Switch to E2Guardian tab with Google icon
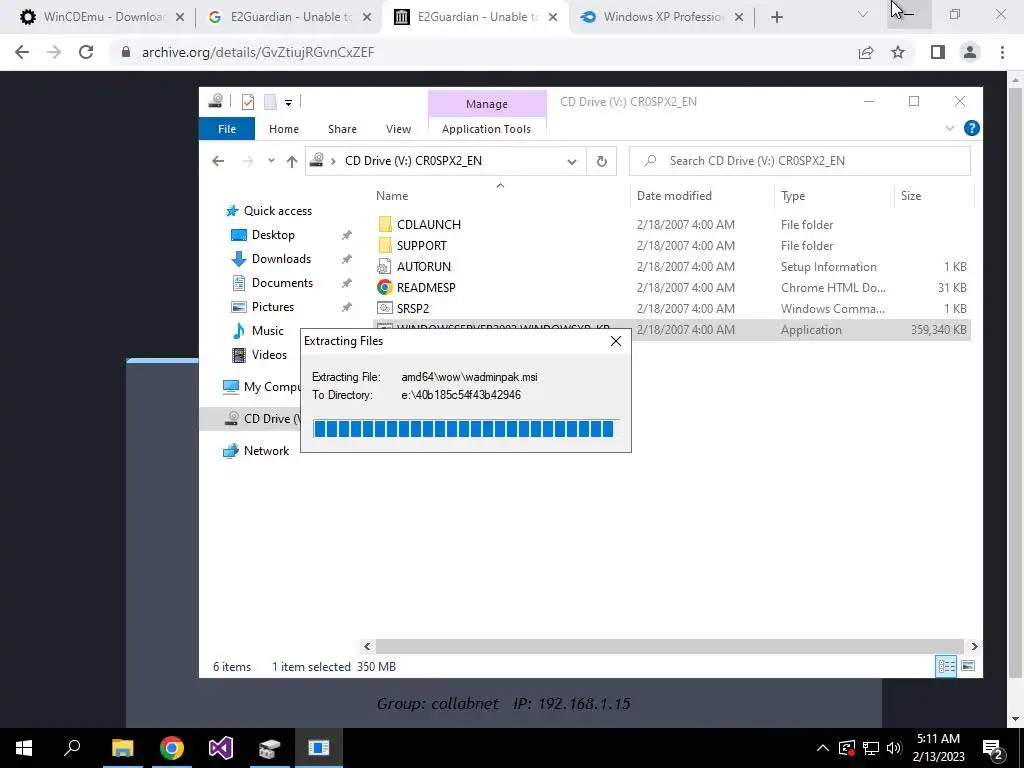 click(286, 17)
